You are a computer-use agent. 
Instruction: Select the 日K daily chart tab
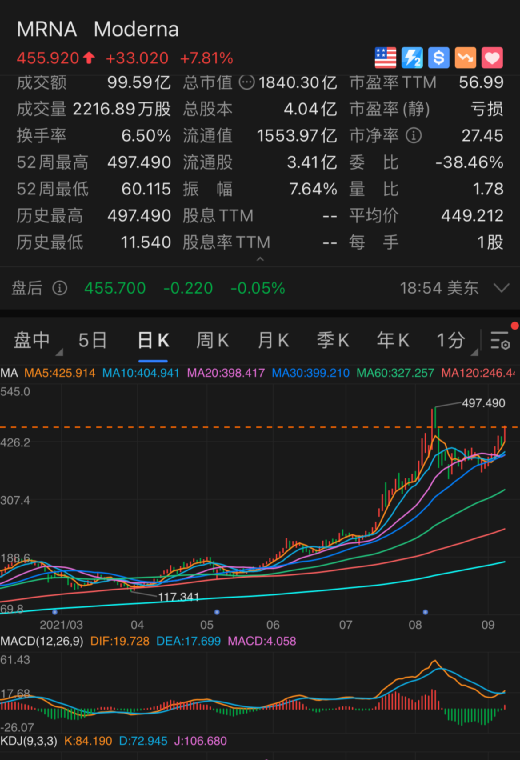[153, 340]
